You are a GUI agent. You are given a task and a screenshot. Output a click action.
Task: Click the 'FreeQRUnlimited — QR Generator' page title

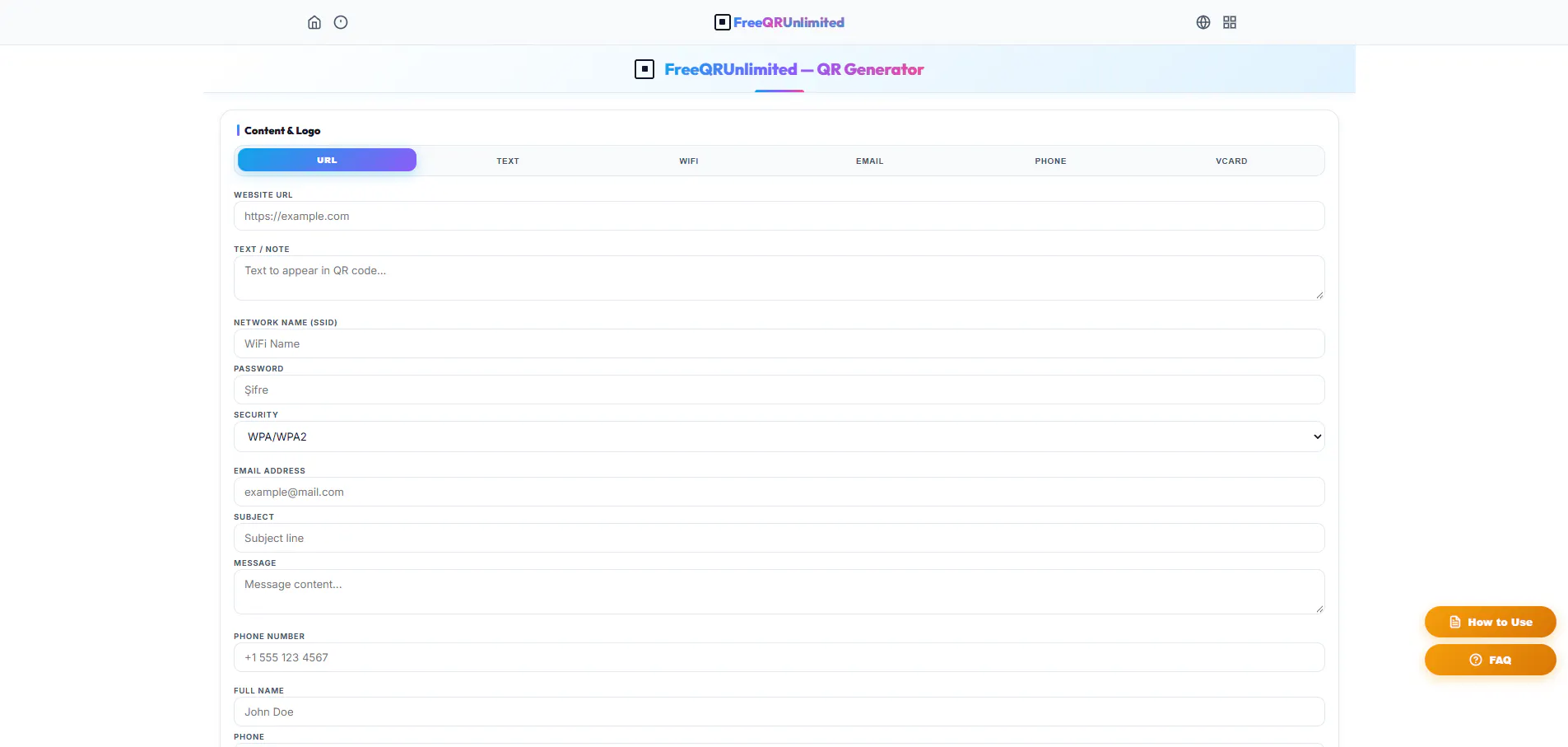794,69
